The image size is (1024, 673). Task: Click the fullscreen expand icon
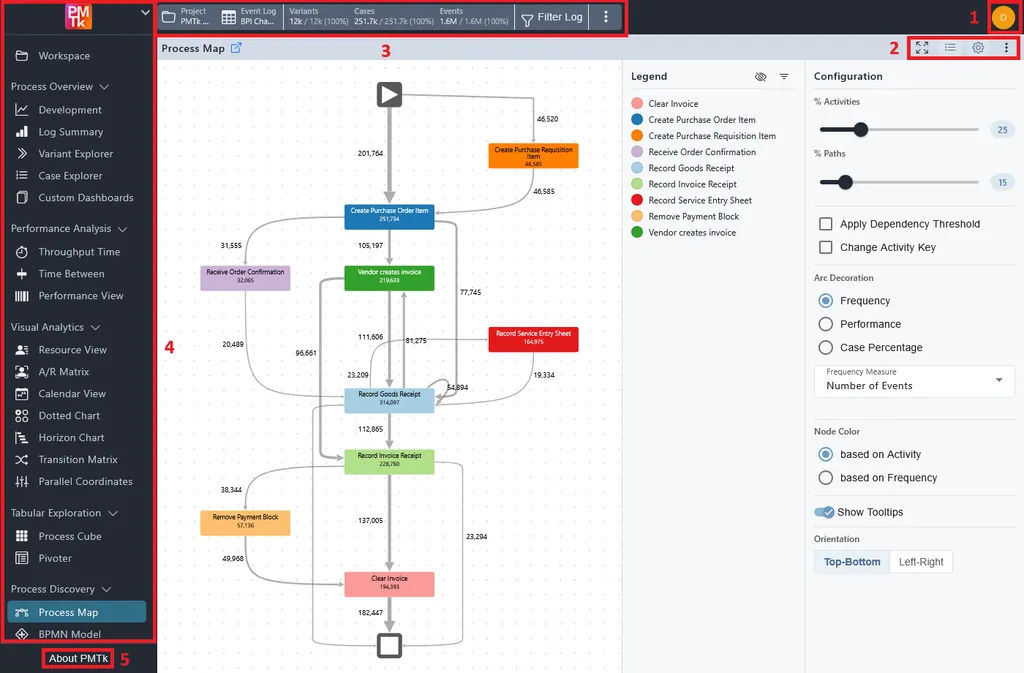[921, 48]
